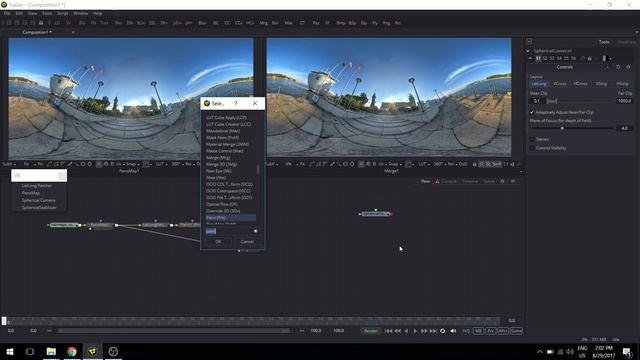Open the print icon in top toolbar
Viewport: 640px width, 360px height.
coord(41,23)
